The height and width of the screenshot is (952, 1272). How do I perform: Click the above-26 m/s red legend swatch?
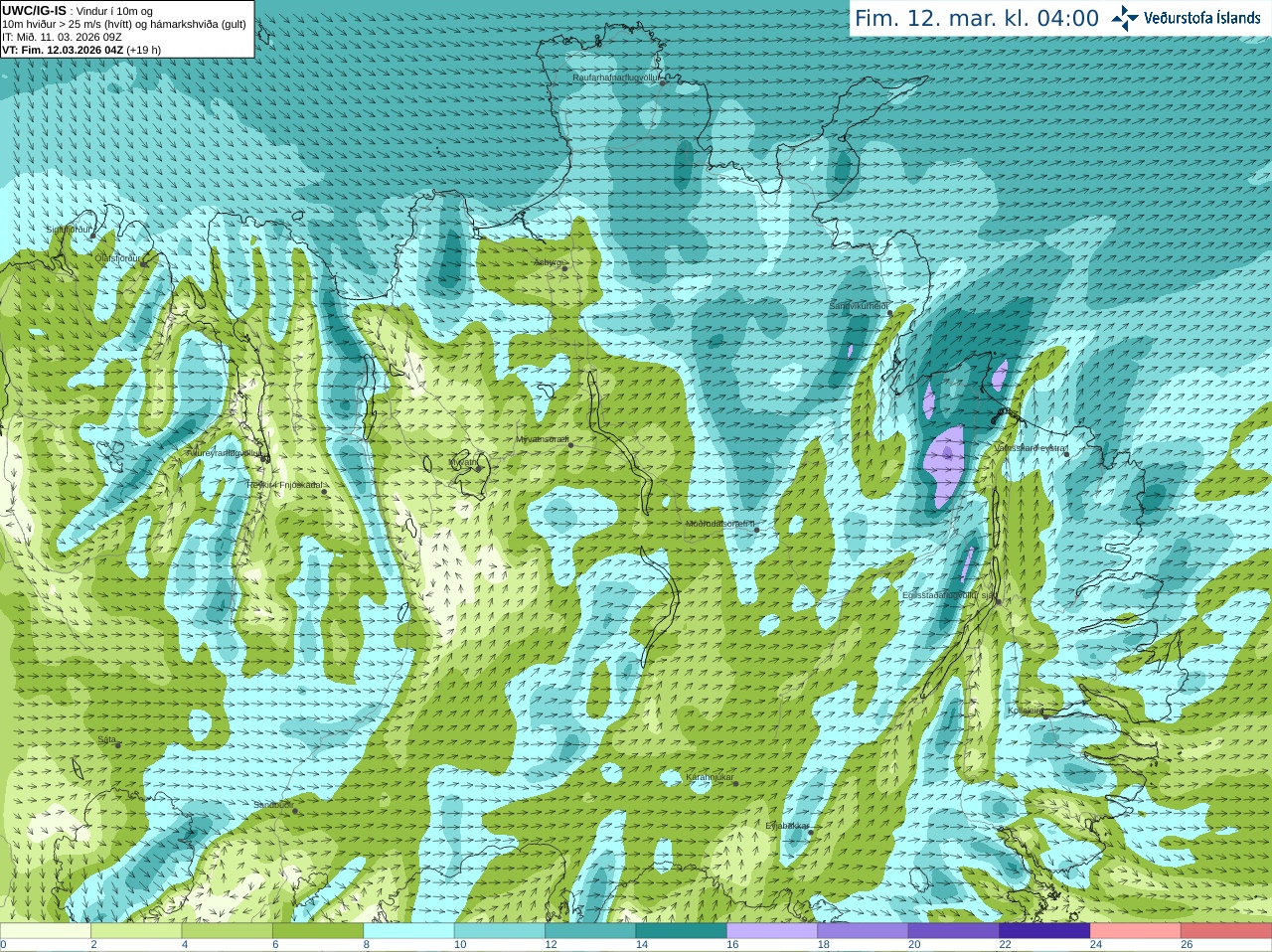pos(1226,931)
